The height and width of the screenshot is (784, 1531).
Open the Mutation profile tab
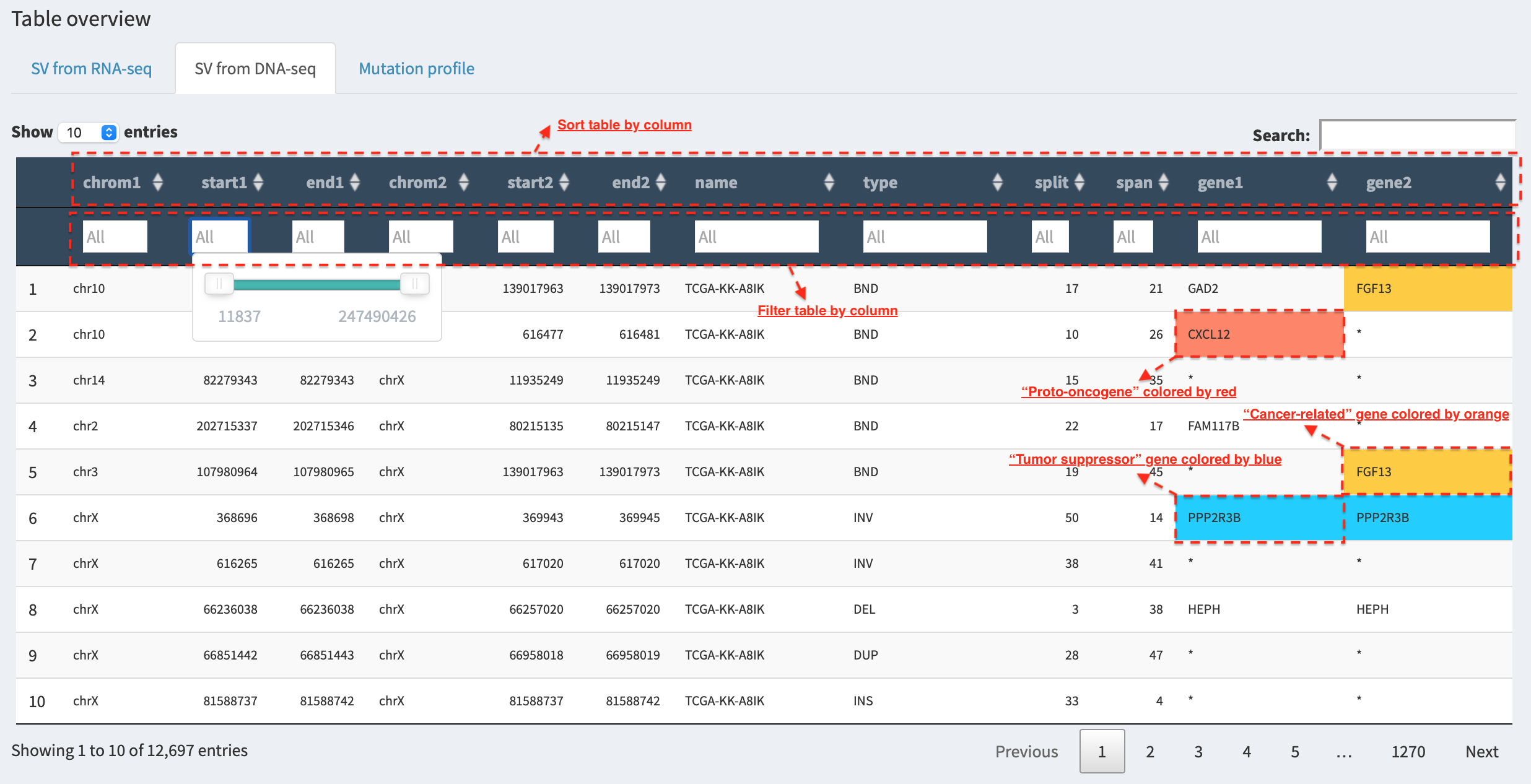(x=417, y=69)
